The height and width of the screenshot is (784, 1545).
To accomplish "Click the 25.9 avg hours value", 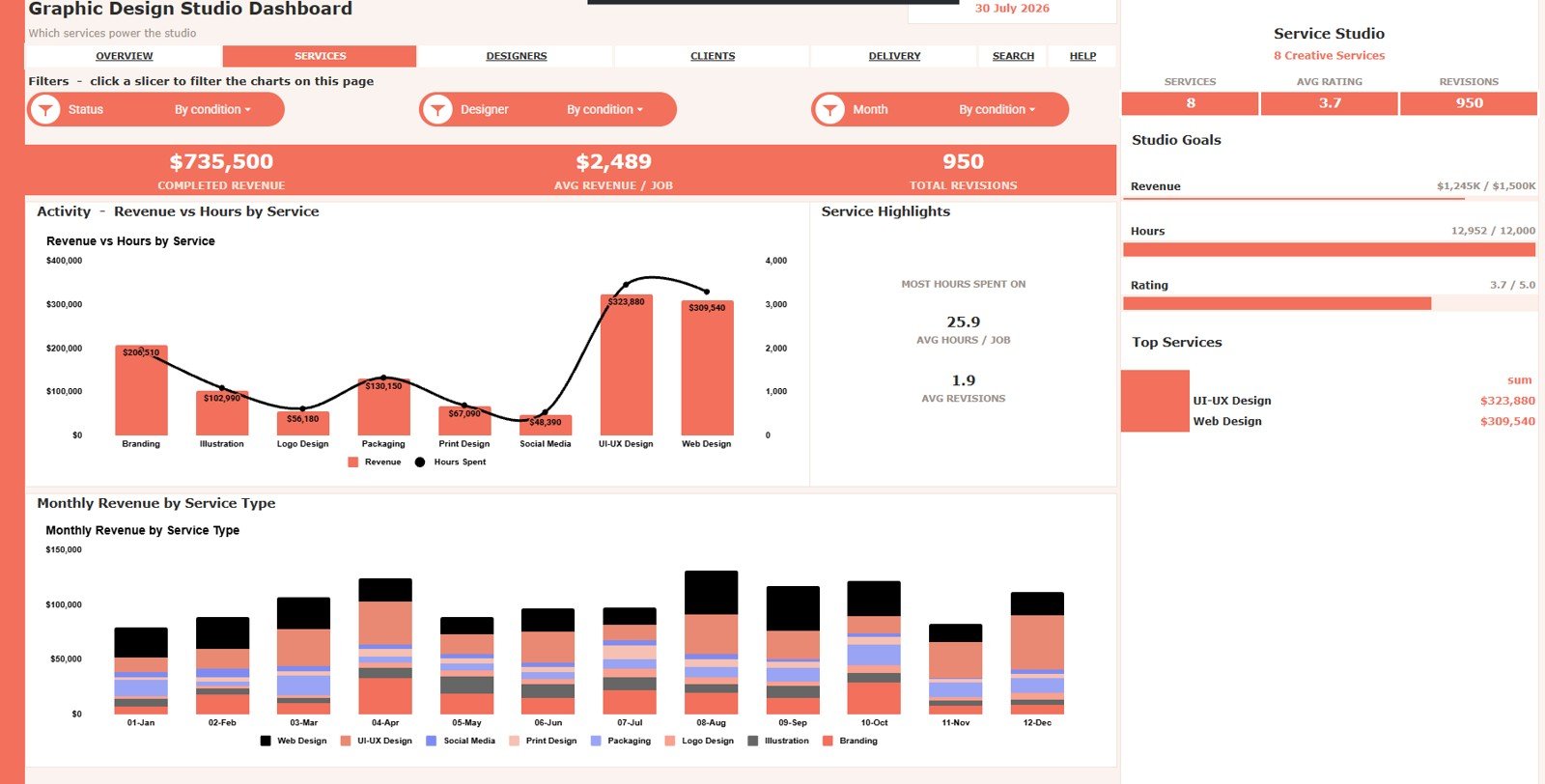I will click(x=964, y=322).
